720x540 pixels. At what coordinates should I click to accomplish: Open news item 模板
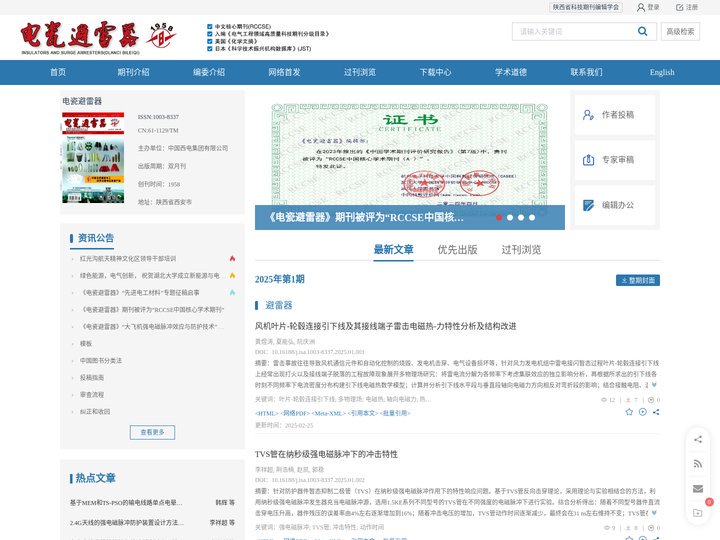86,343
